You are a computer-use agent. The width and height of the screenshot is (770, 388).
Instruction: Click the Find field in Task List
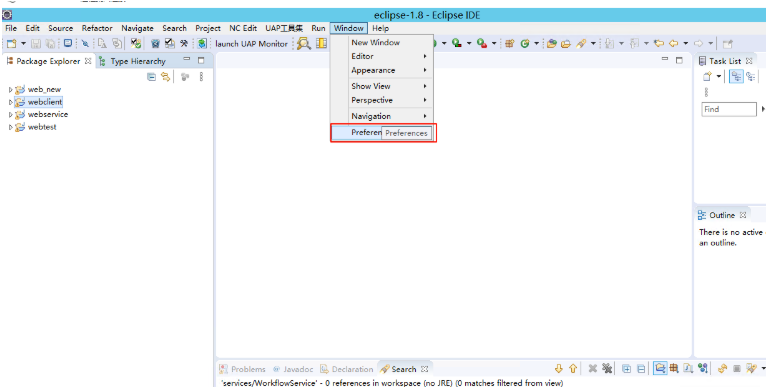pos(729,110)
